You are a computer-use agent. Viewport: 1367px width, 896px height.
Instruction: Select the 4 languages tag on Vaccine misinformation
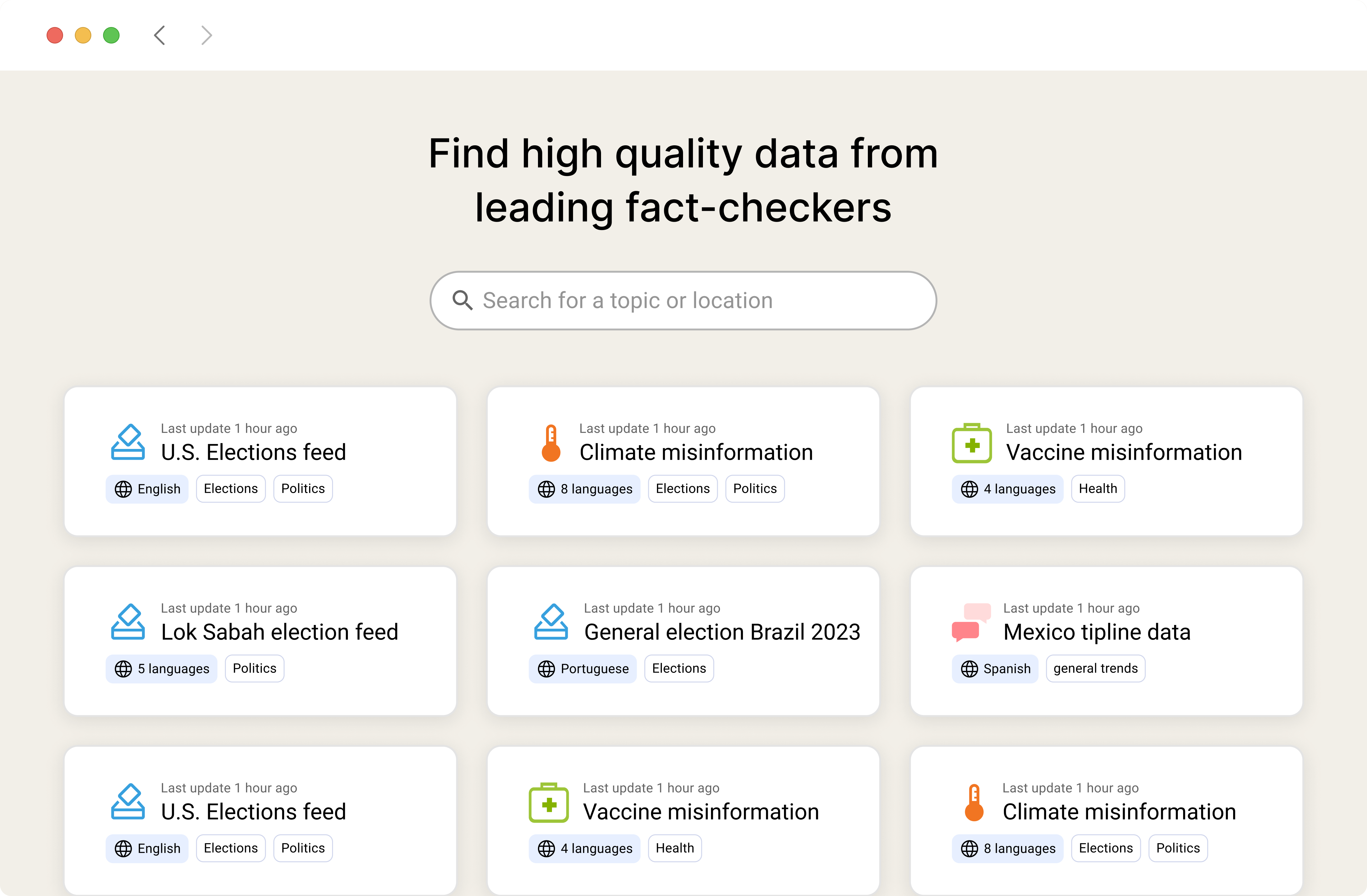[x=1007, y=488]
